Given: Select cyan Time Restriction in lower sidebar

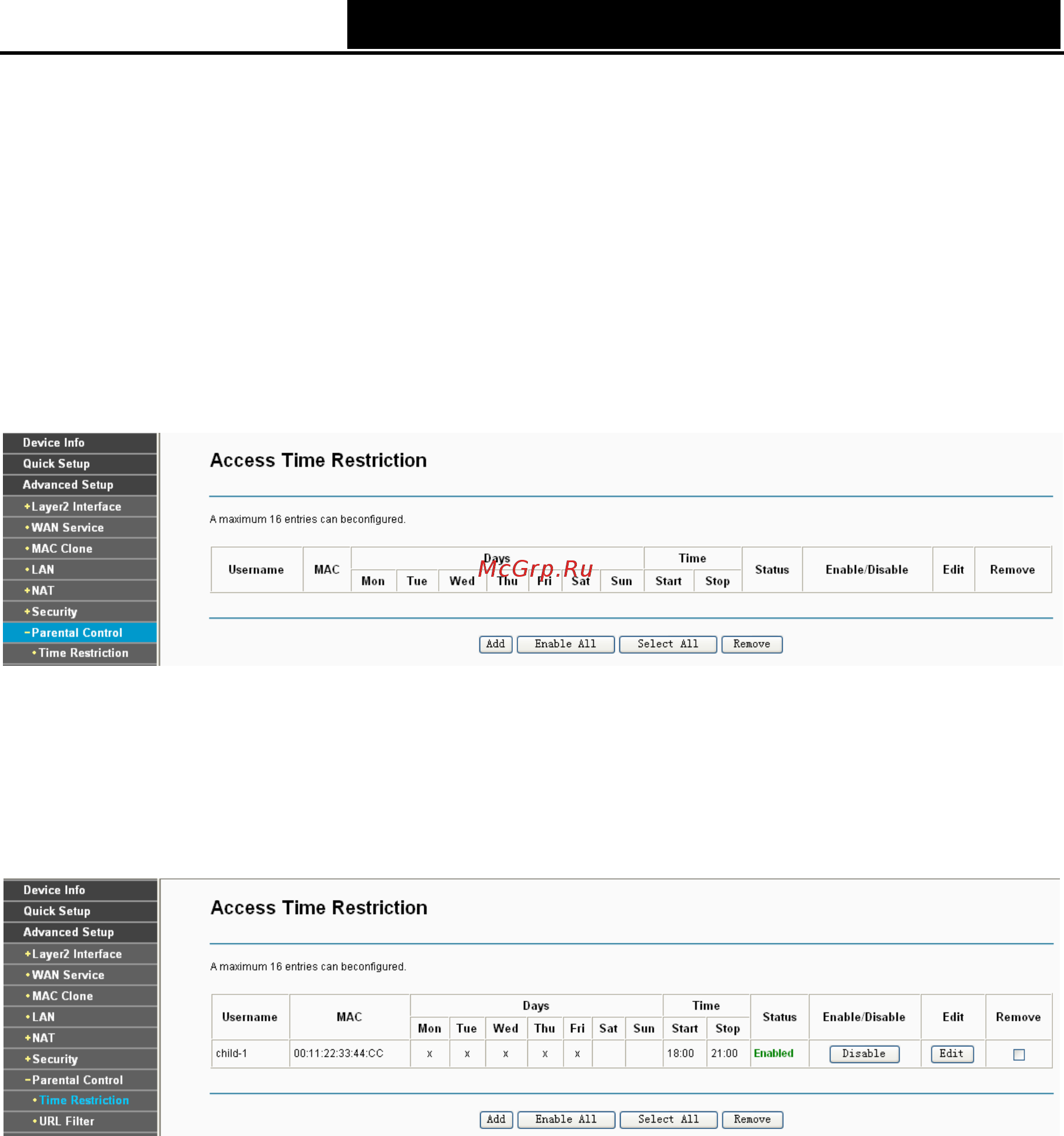Looking at the screenshot, I should 80,1100.
